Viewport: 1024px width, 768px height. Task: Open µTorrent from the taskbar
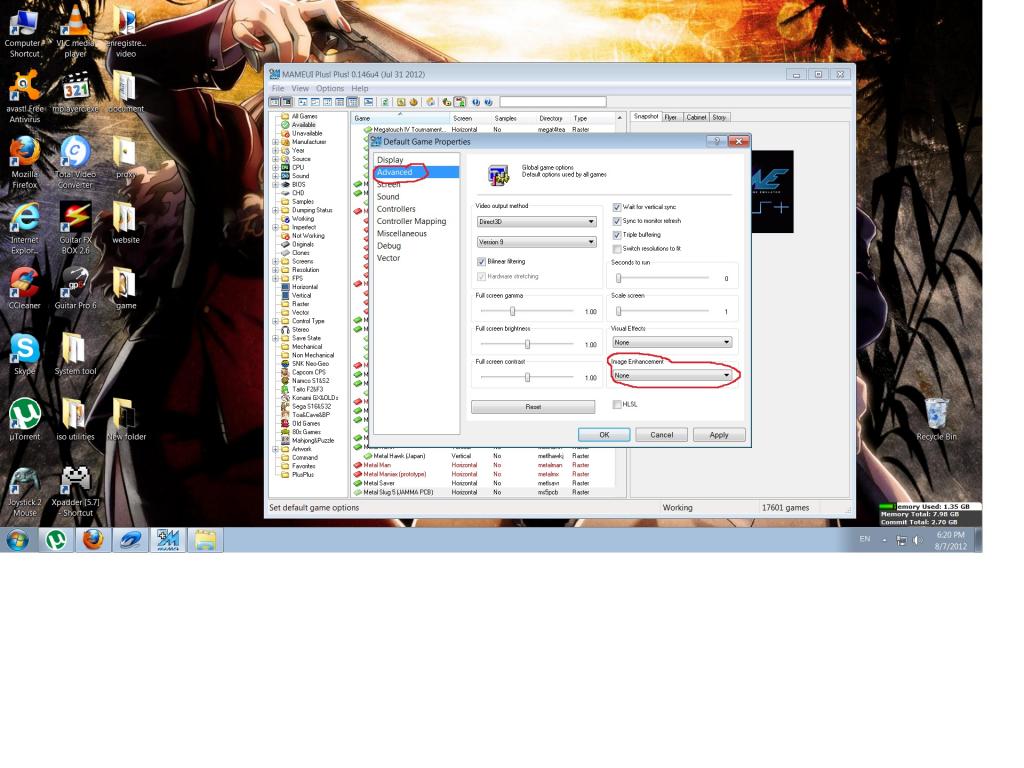pos(56,541)
